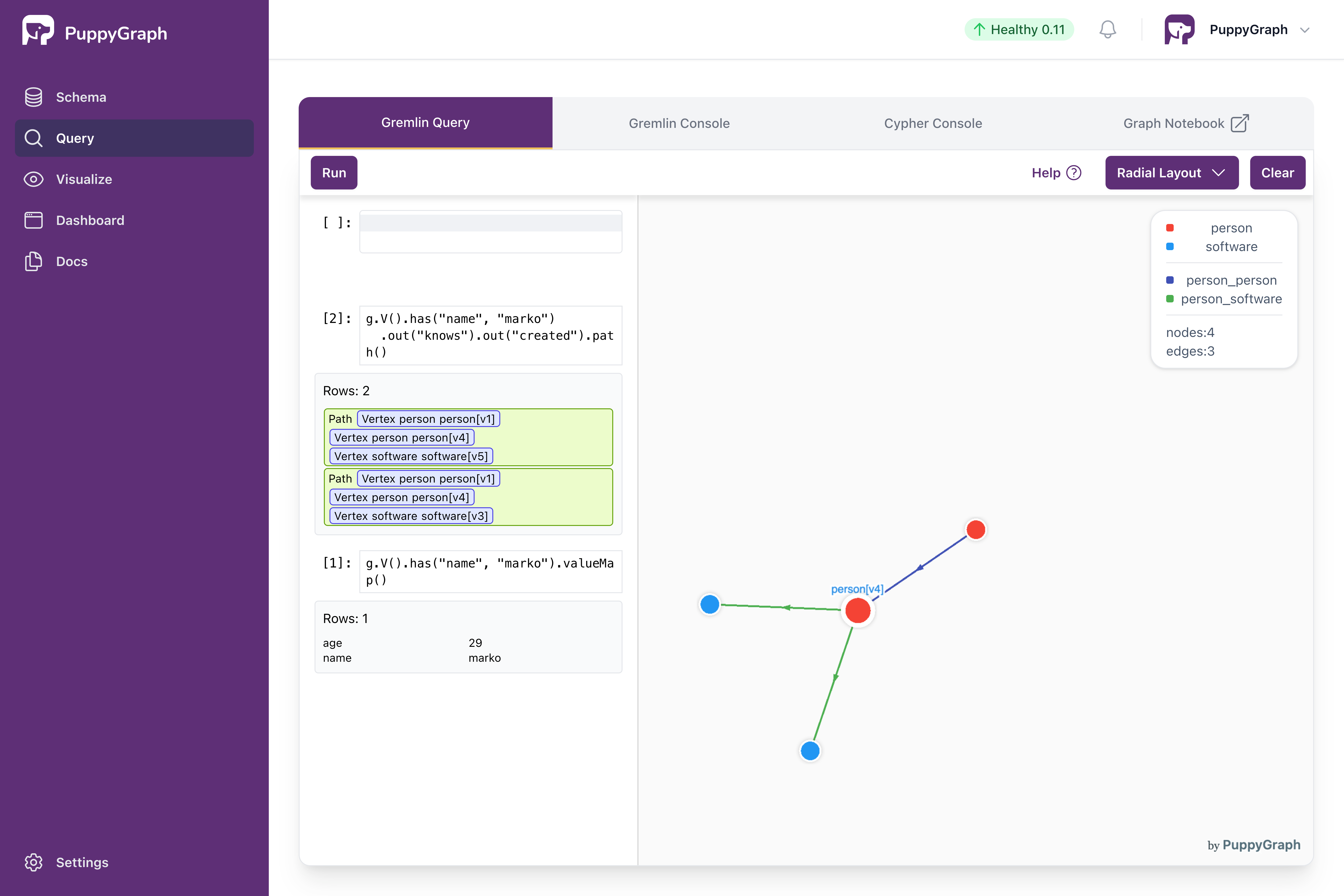The image size is (1344, 896).
Task: Click the Schema icon in sidebar
Action: pos(33,97)
